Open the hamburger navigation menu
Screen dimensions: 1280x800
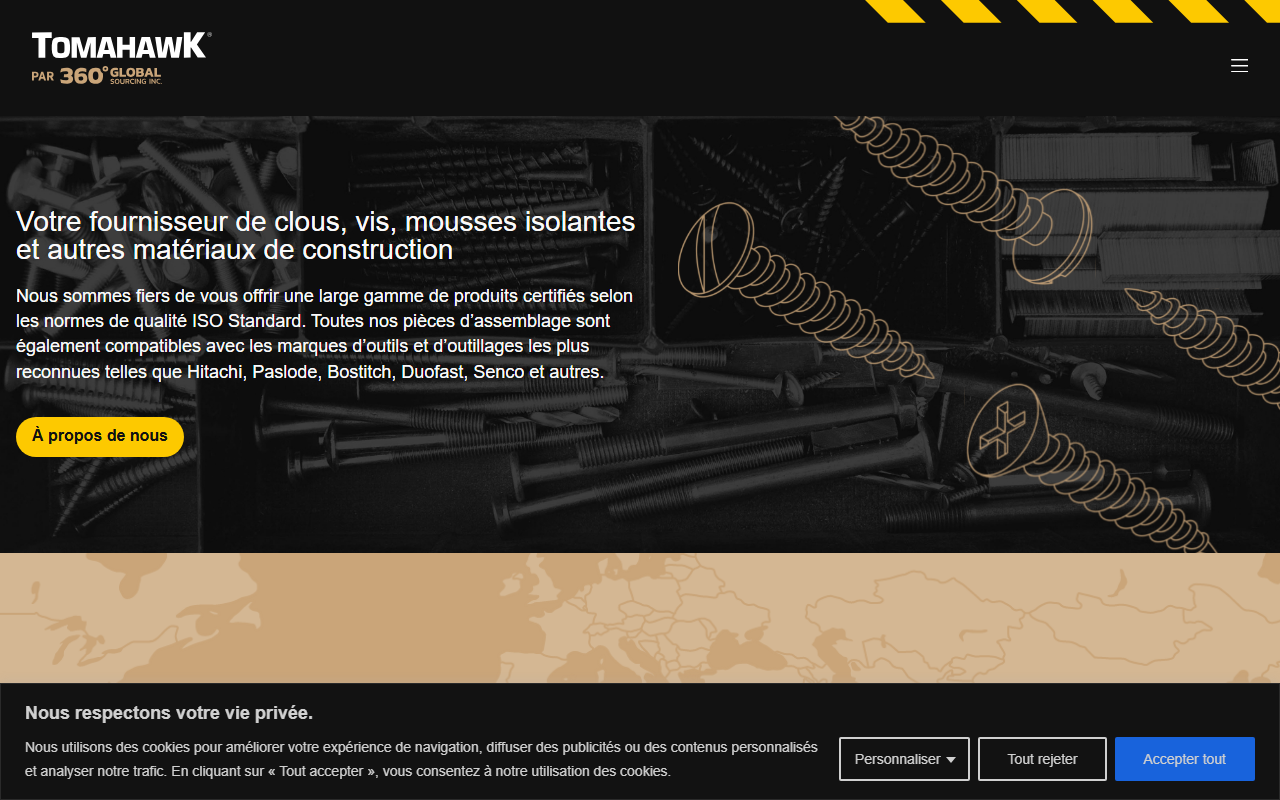pos(1239,66)
